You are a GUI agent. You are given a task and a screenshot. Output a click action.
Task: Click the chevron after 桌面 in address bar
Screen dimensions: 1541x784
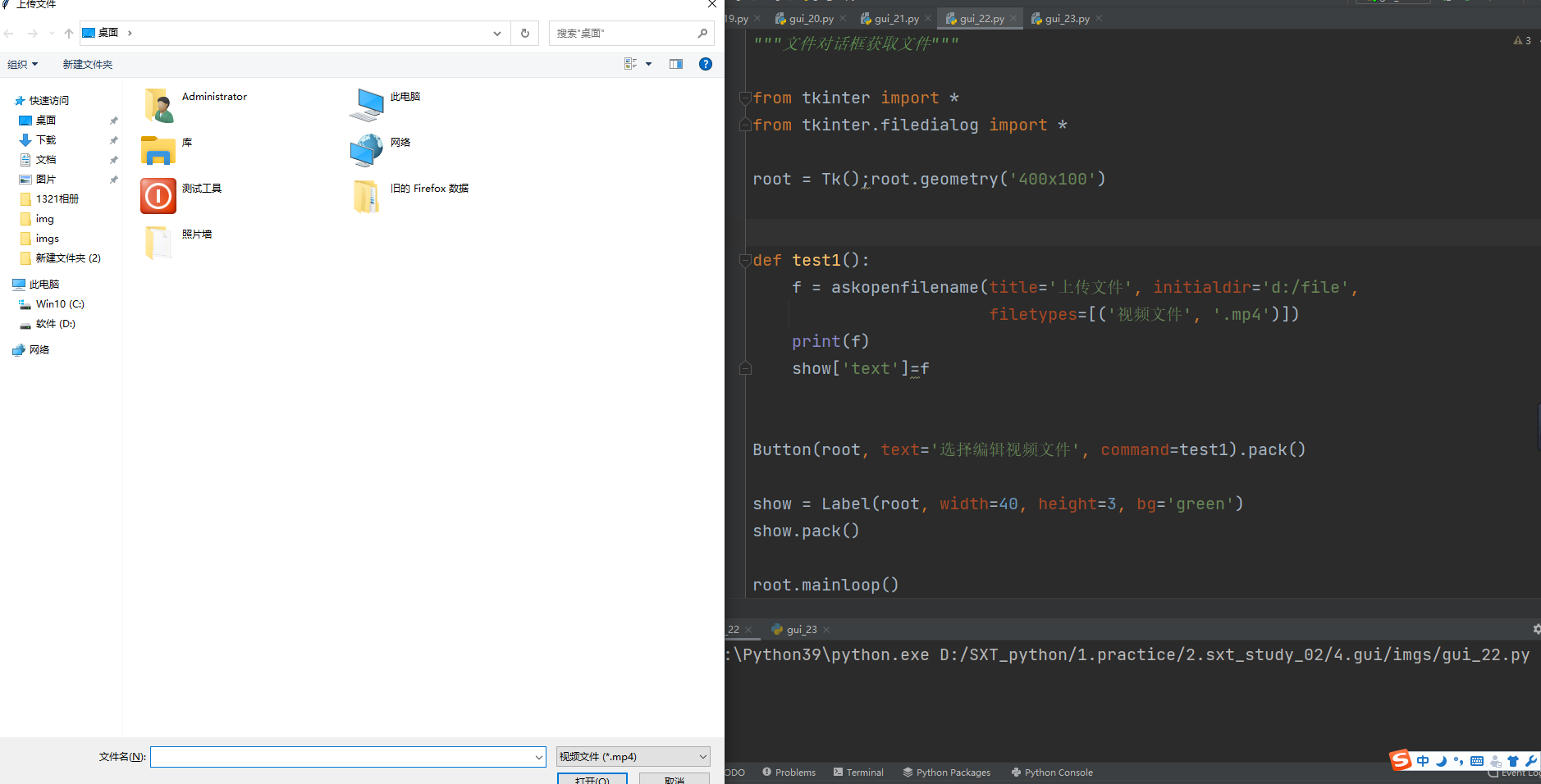pos(130,34)
